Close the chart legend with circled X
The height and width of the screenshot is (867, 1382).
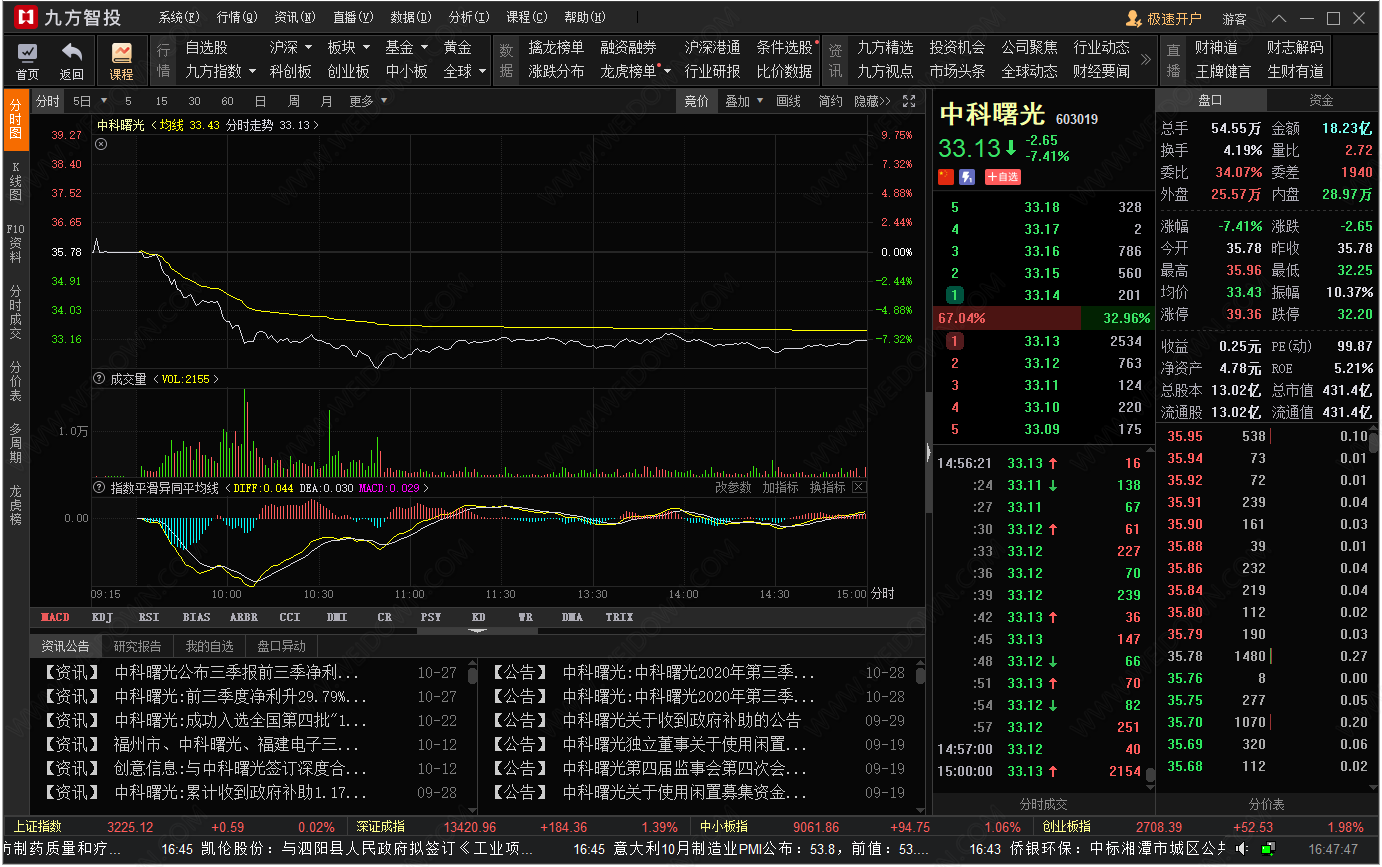click(x=101, y=144)
